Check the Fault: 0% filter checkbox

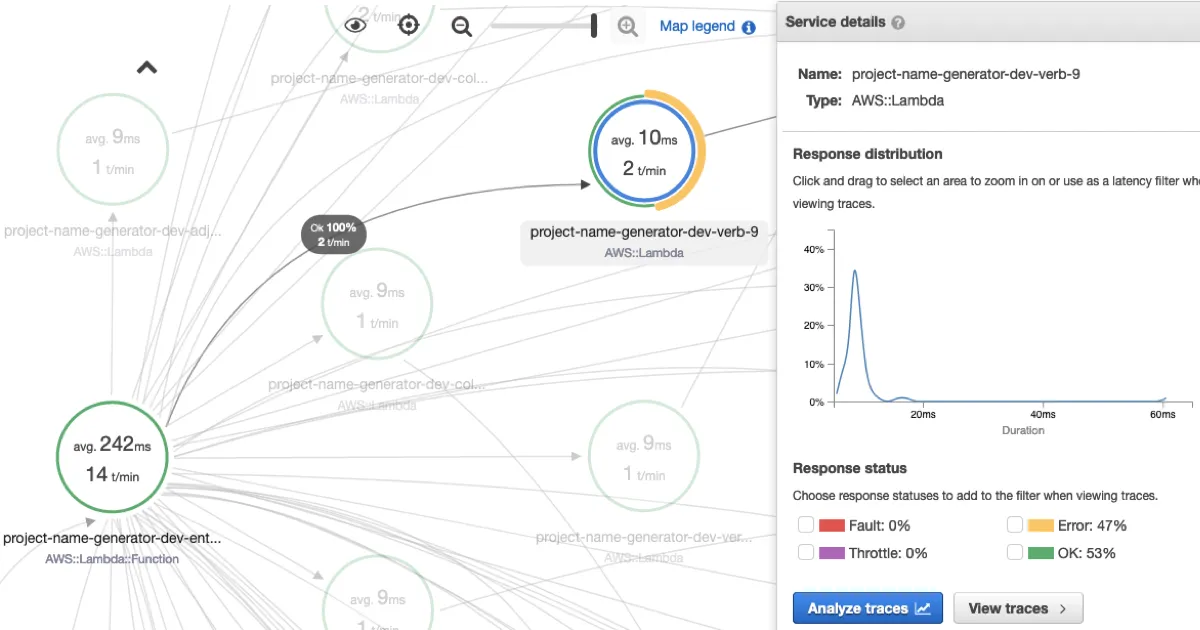(x=806, y=525)
